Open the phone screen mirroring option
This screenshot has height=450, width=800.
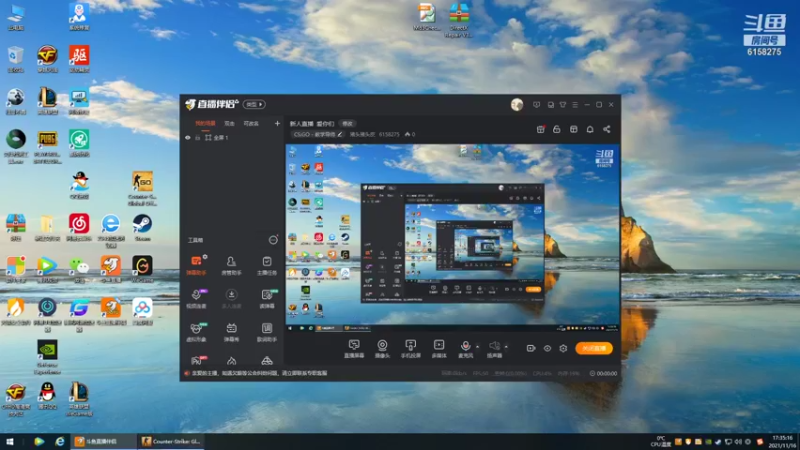tap(410, 348)
